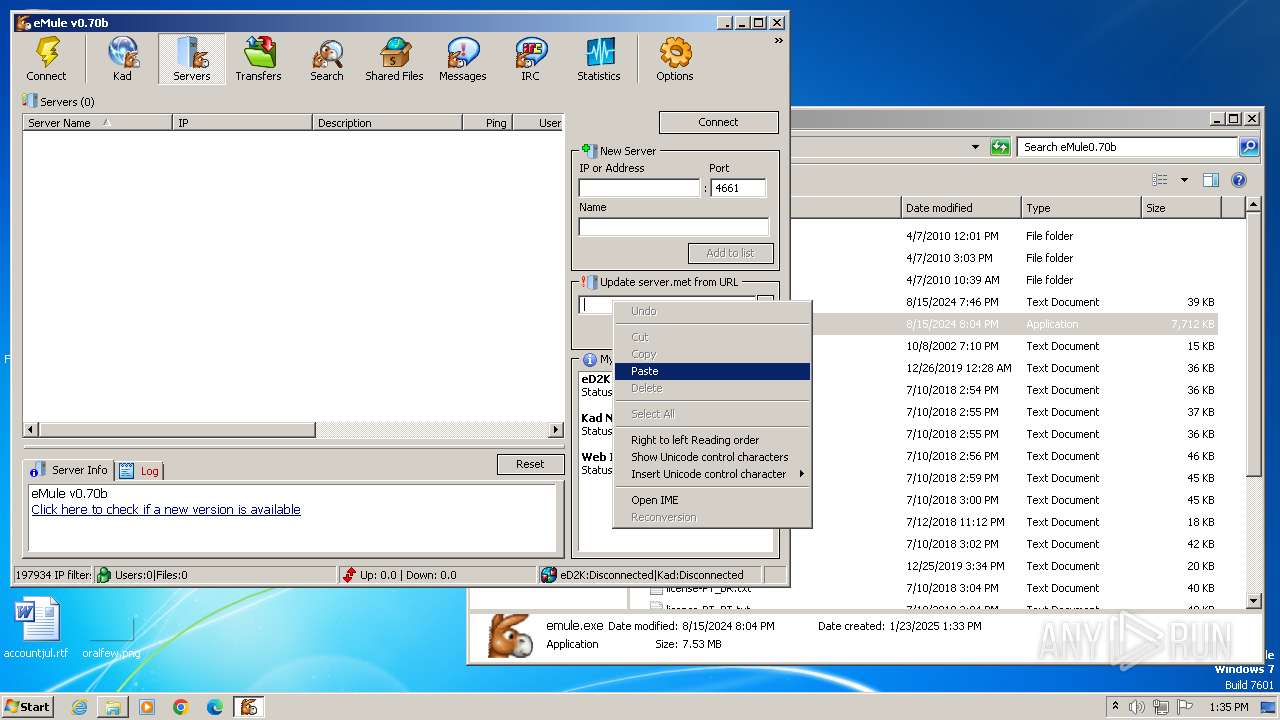Click the eD2K:Disconnected status icon
This screenshot has width=1280, height=720.
click(548, 575)
